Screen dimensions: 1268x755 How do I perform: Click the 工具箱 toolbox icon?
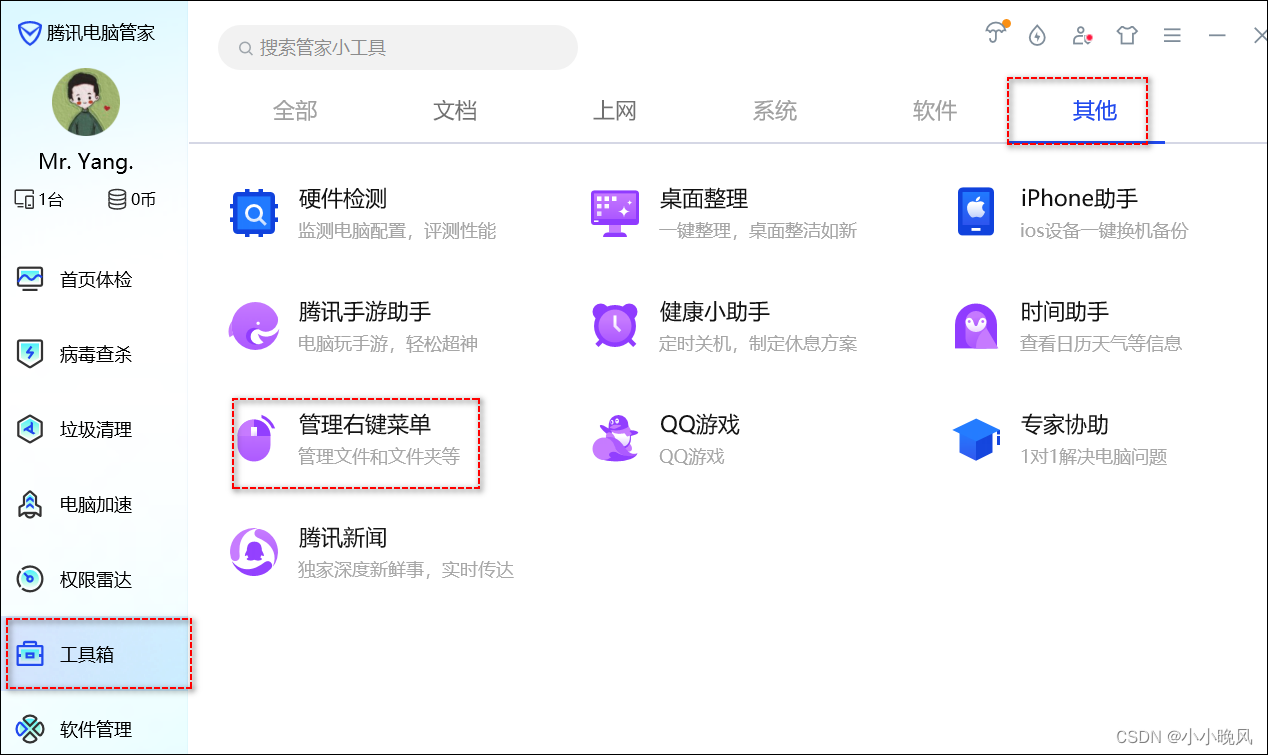30,654
